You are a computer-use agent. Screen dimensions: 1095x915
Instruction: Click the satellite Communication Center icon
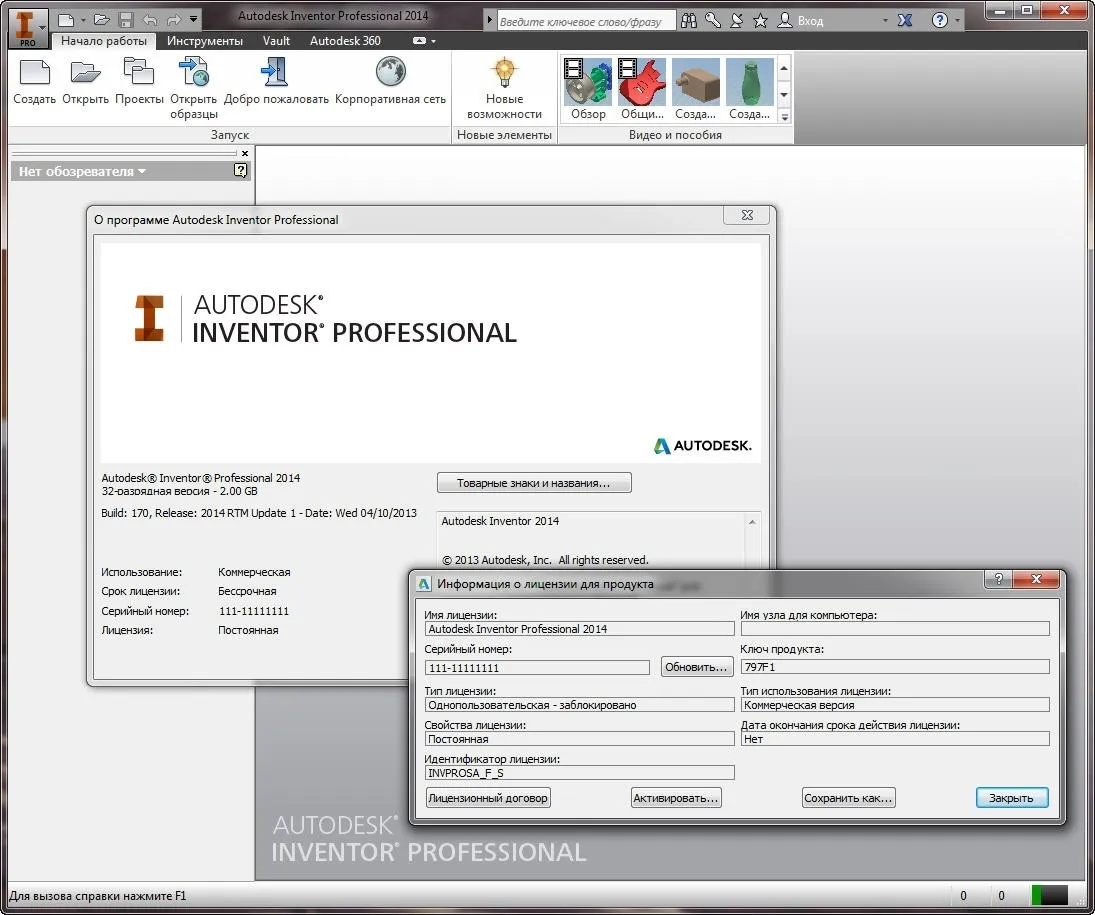(x=737, y=21)
